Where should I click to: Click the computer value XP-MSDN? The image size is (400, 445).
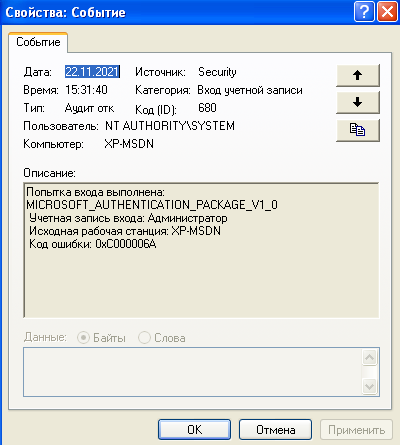(129, 144)
